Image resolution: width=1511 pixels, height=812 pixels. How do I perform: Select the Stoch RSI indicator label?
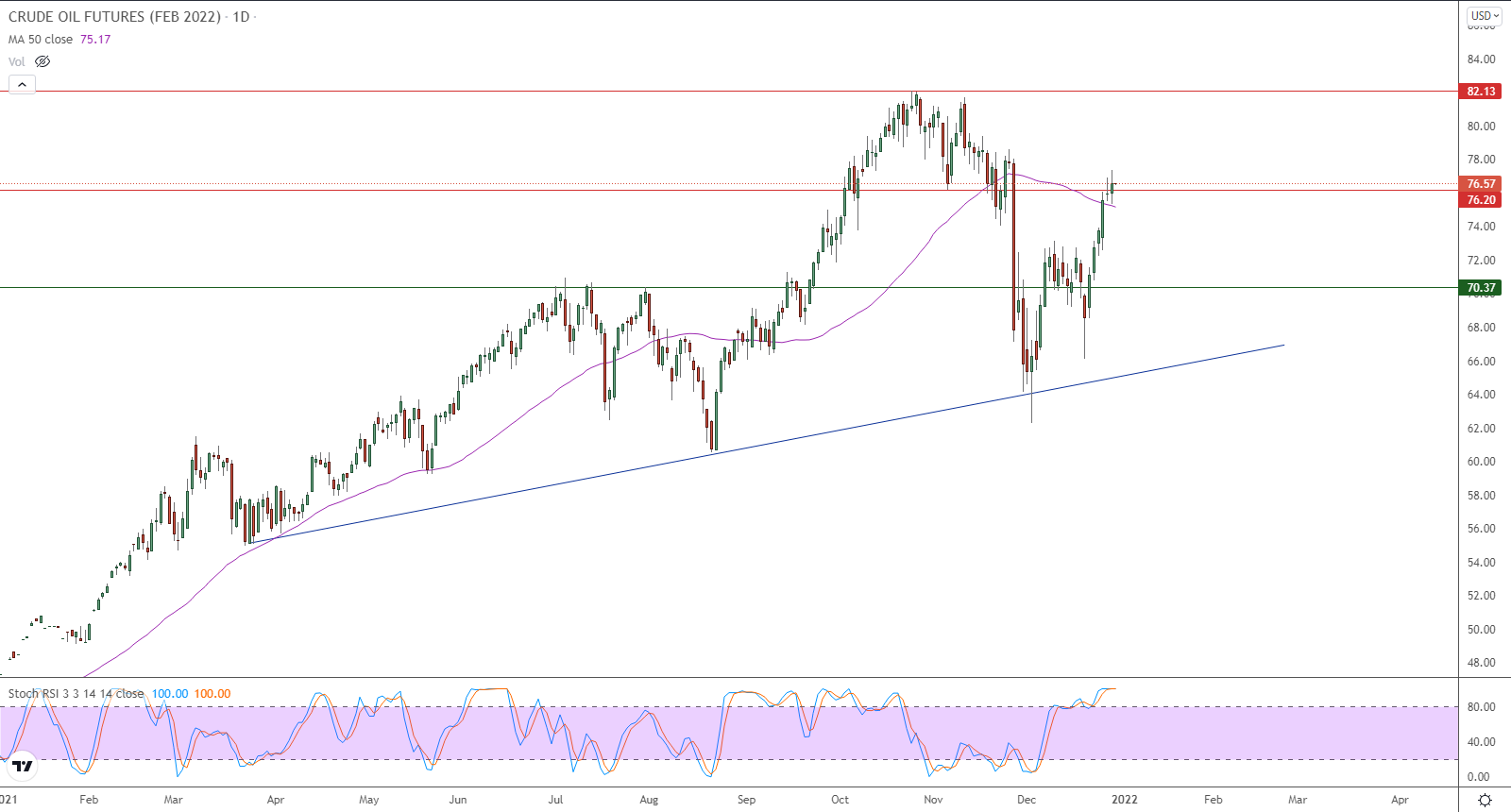point(76,694)
